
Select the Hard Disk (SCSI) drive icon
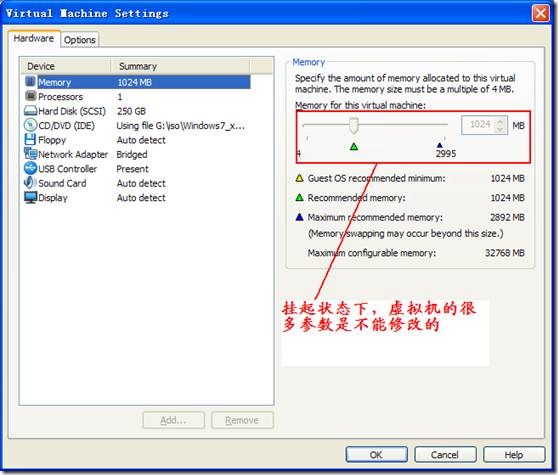[31, 111]
